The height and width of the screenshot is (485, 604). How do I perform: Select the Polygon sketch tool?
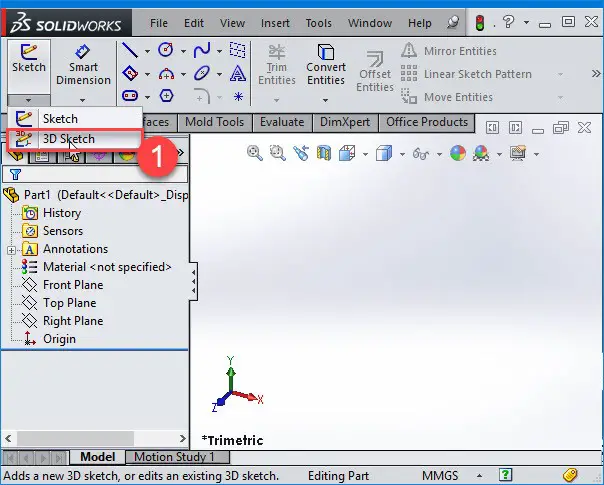coord(166,95)
